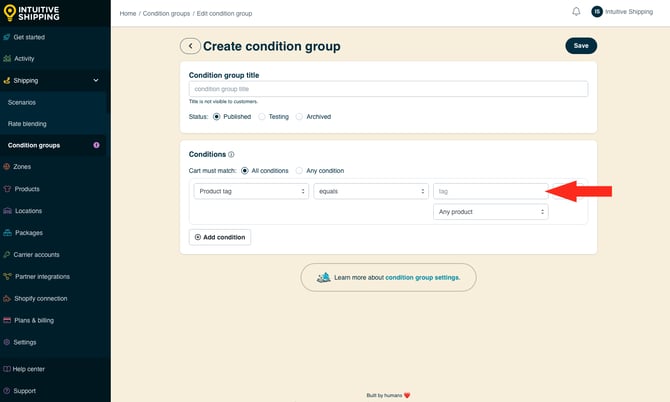Image resolution: width=670 pixels, height=402 pixels.
Task: Click the Activity chart icon
Action: (x=7, y=59)
